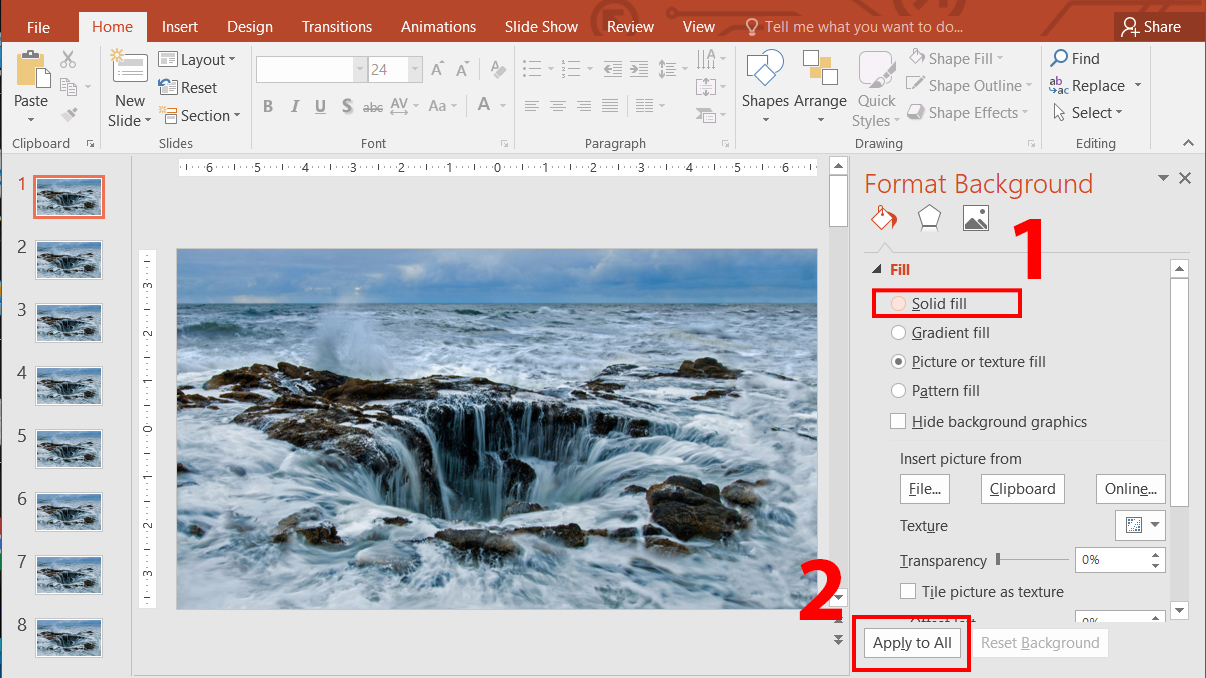This screenshot has height=678, width=1206.
Task: Switch to the Design tab
Action: (250, 27)
